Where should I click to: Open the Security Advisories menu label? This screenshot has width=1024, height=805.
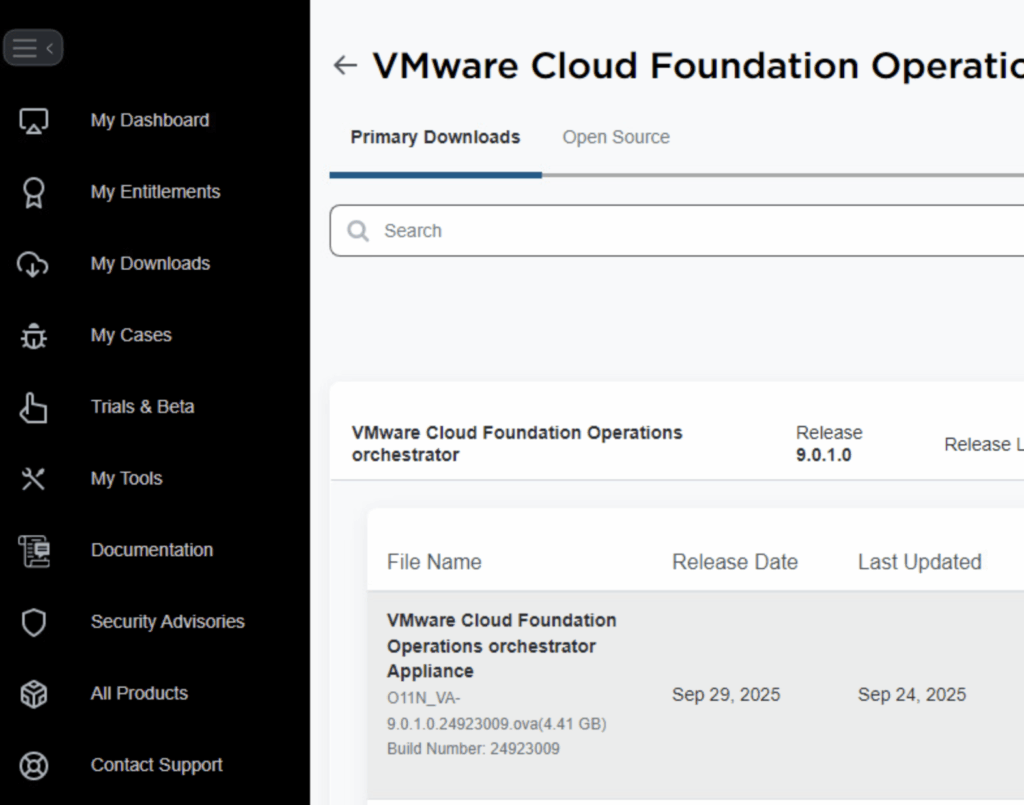coord(167,622)
